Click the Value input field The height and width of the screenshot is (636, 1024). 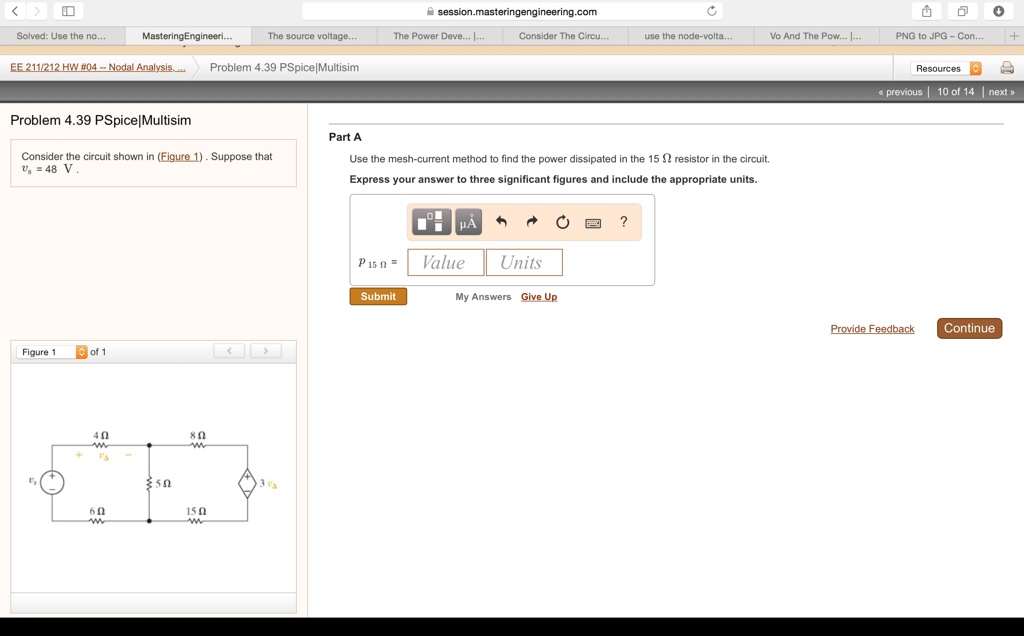pyautogui.click(x=445, y=262)
